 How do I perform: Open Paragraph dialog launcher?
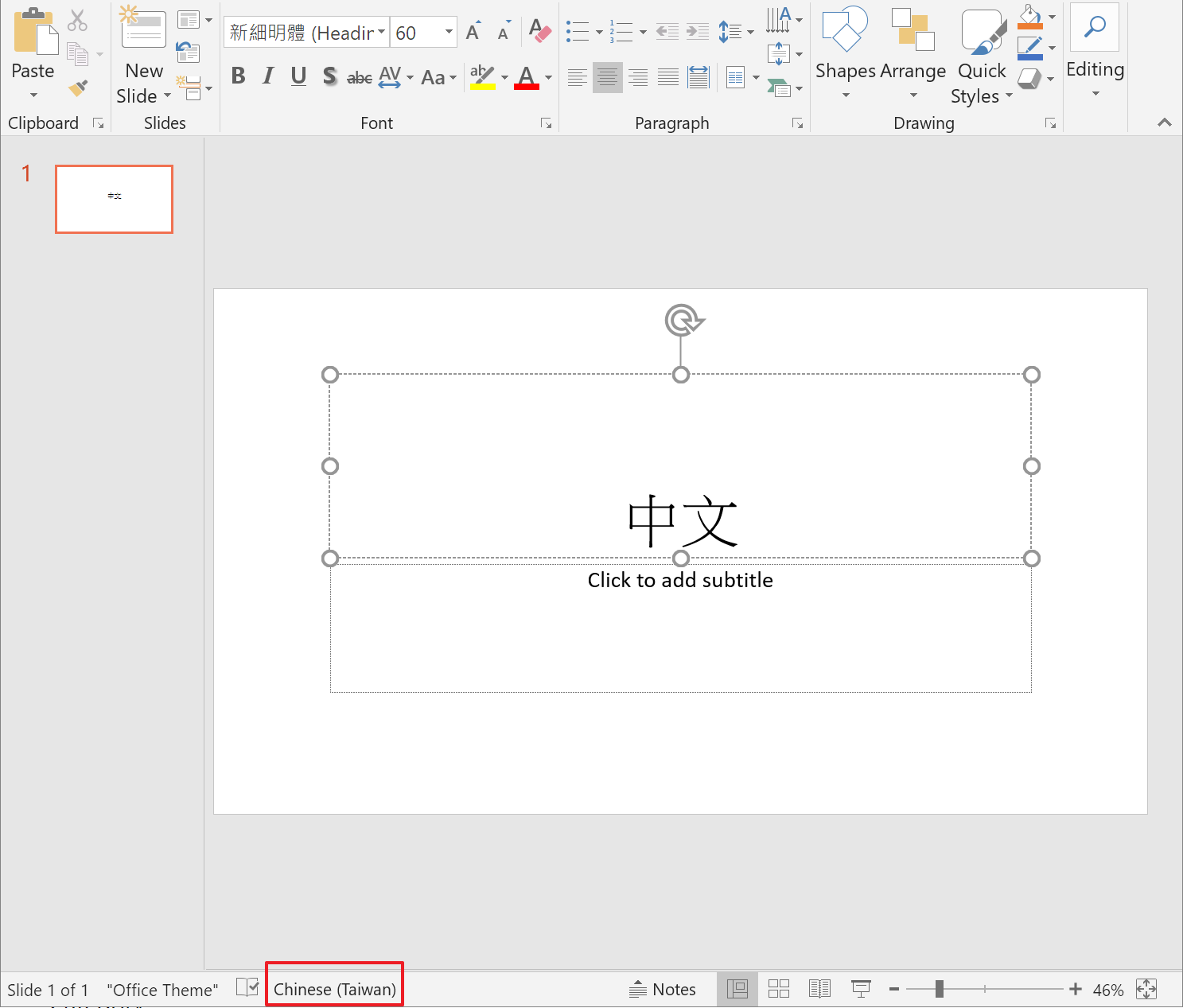(797, 123)
